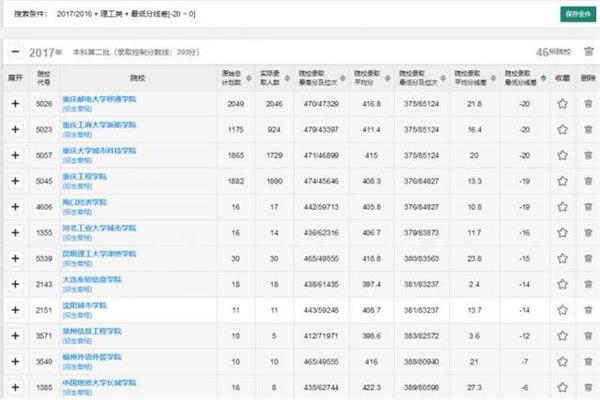Expand row 4606 with its plus button

(15, 207)
